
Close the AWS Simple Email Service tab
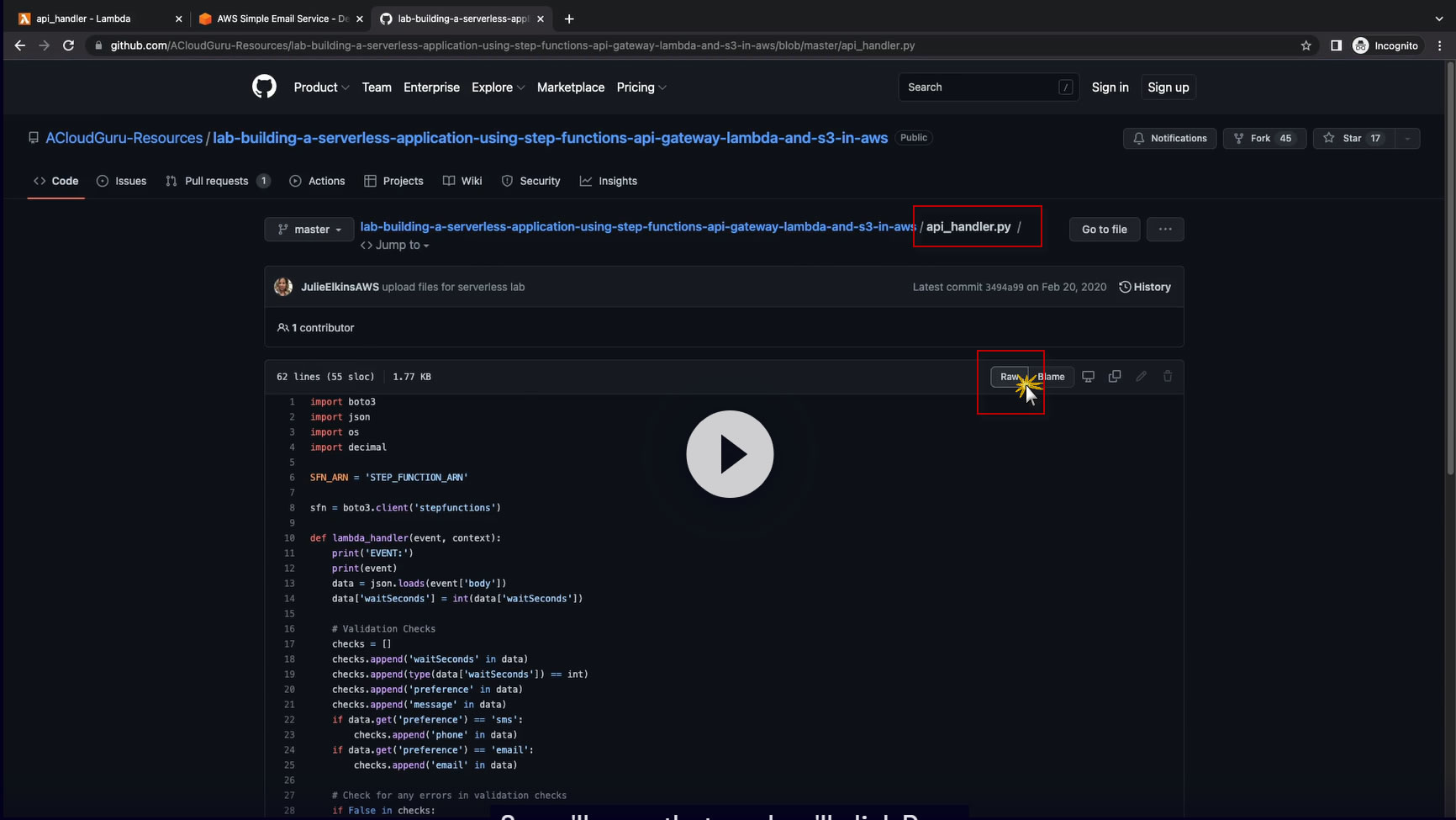coord(360,19)
